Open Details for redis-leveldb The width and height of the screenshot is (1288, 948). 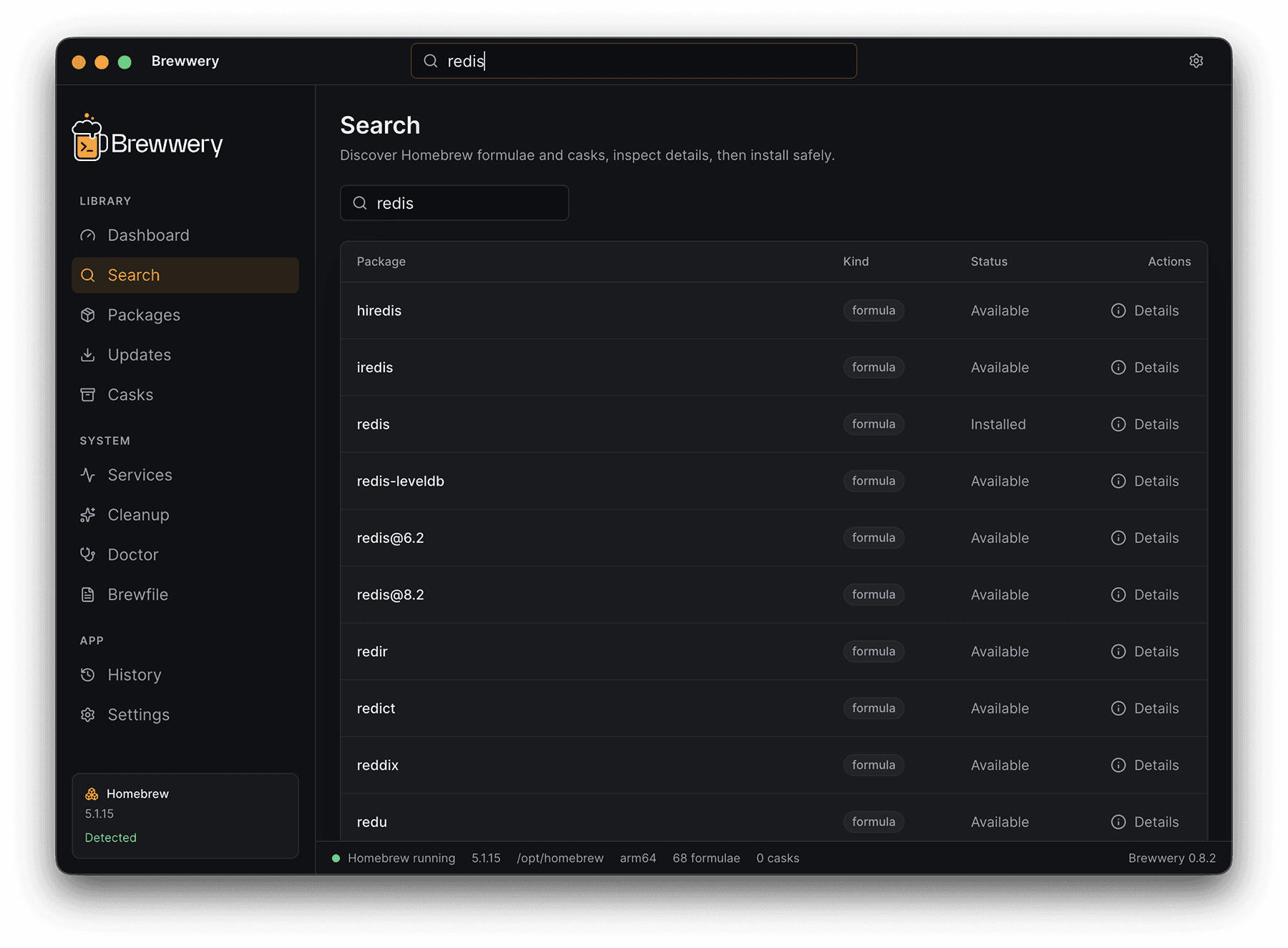pyautogui.click(x=1145, y=481)
